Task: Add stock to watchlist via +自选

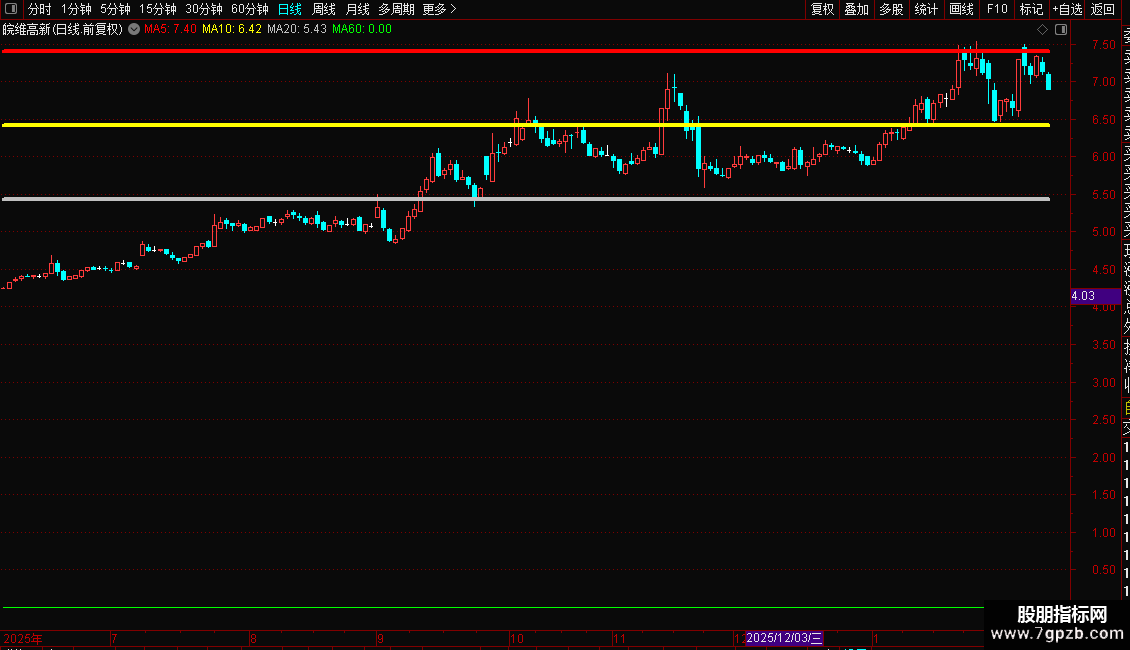Action: 1068,9
